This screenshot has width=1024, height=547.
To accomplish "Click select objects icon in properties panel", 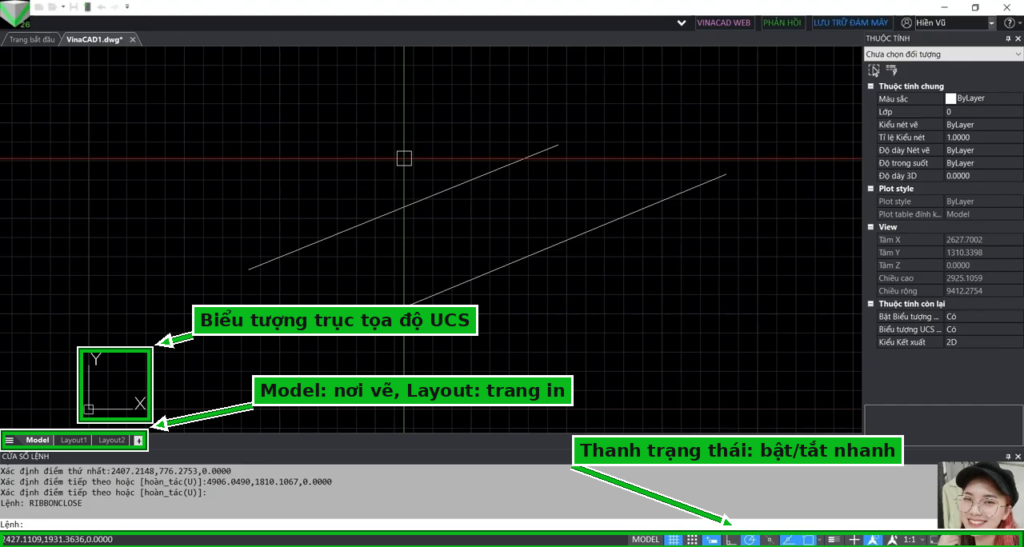I will pyautogui.click(x=874, y=70).
